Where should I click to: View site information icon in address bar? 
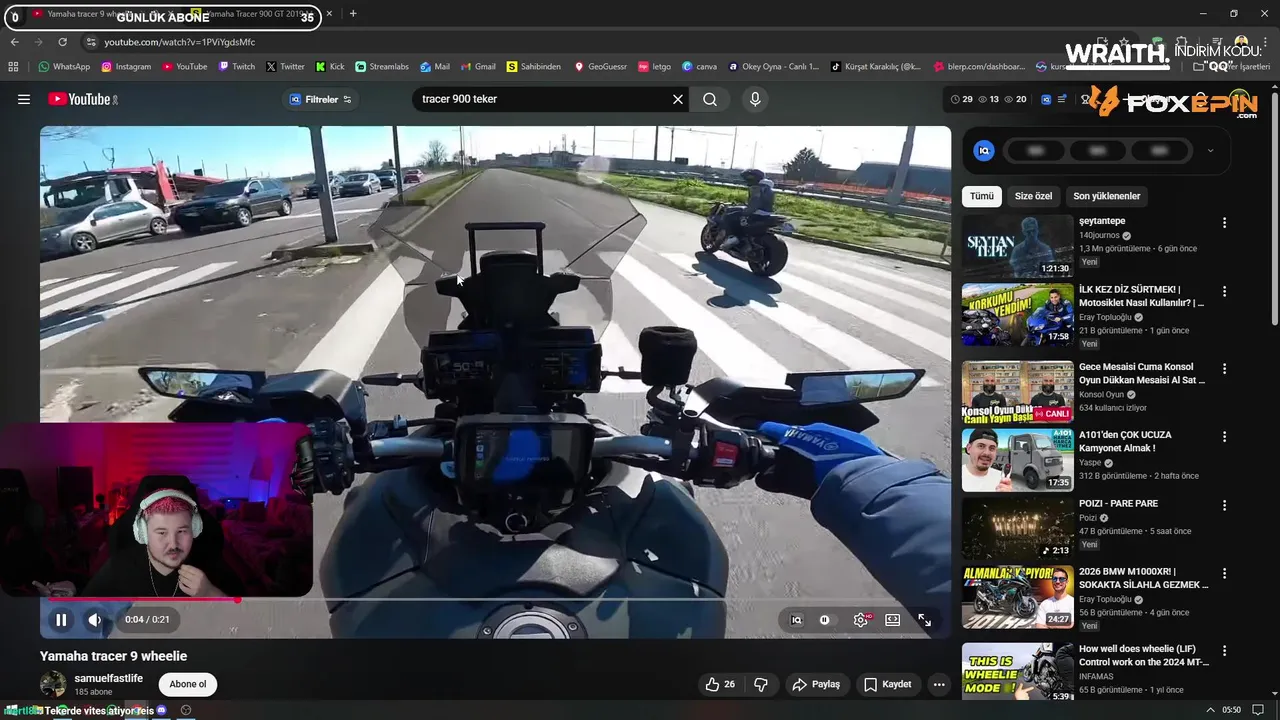(91, 42)
